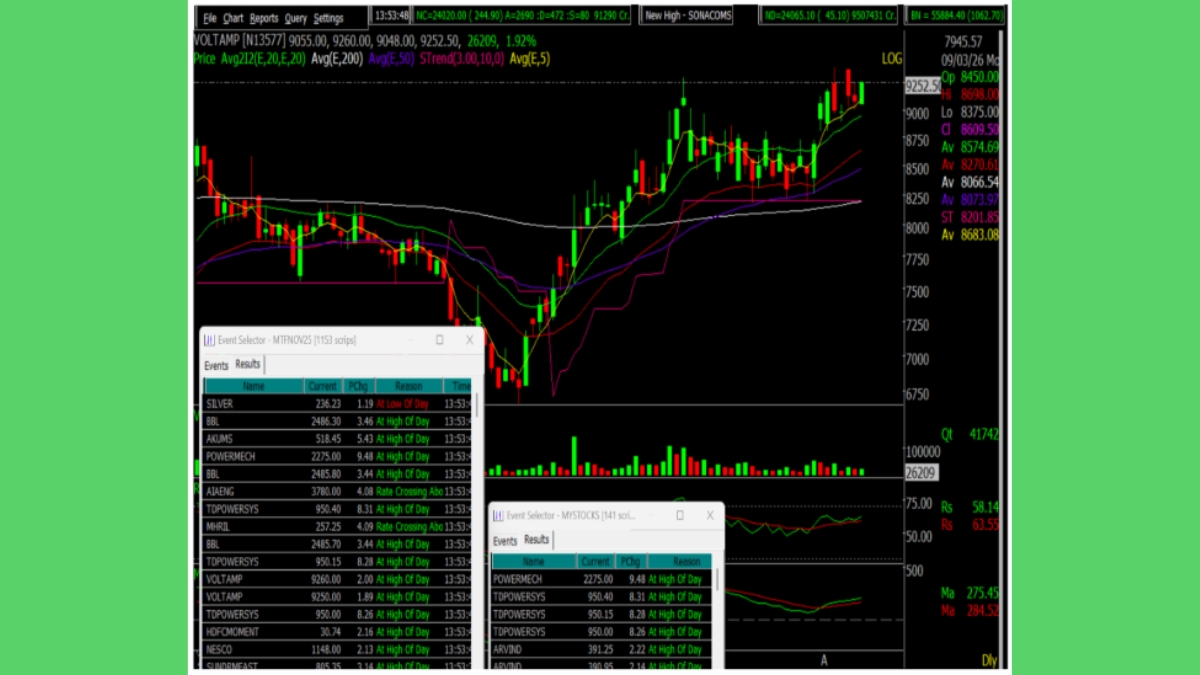Click the MTFNOV25 Event Selector window icon
1200x675 pixels.
click(x=210, y=340)
